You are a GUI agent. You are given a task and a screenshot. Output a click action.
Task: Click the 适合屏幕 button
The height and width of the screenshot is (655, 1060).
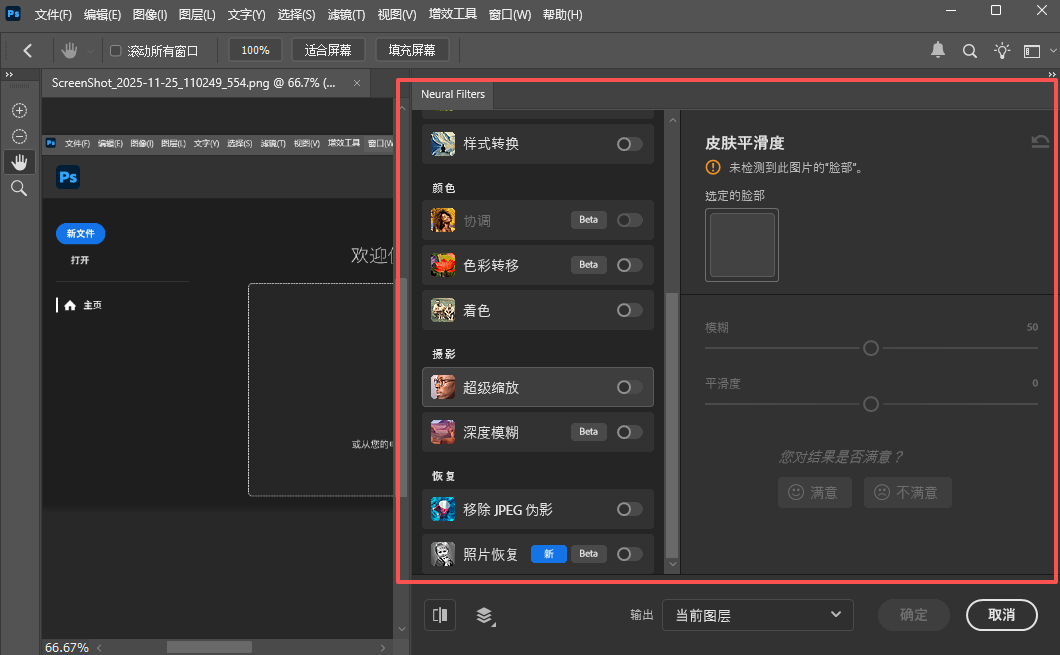328,50
